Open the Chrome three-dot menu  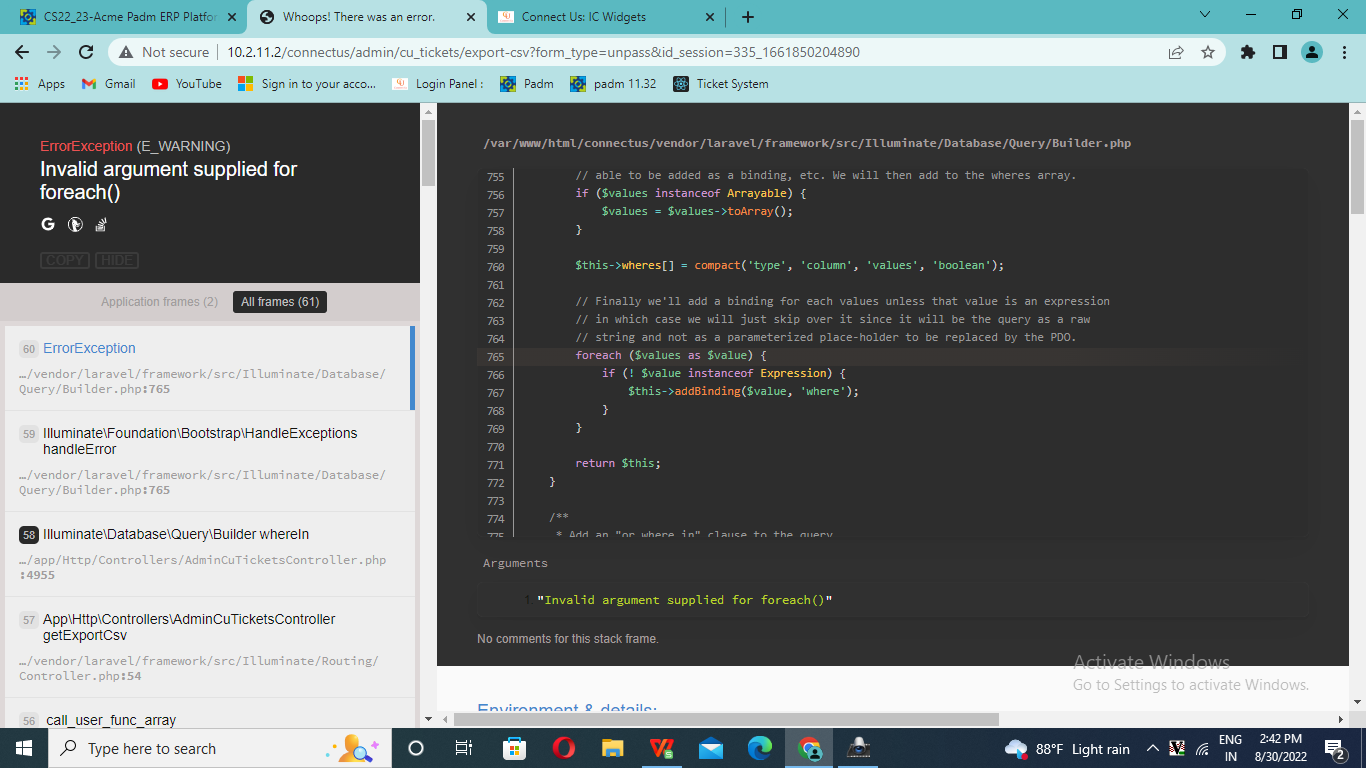[x=1344, y=52]
